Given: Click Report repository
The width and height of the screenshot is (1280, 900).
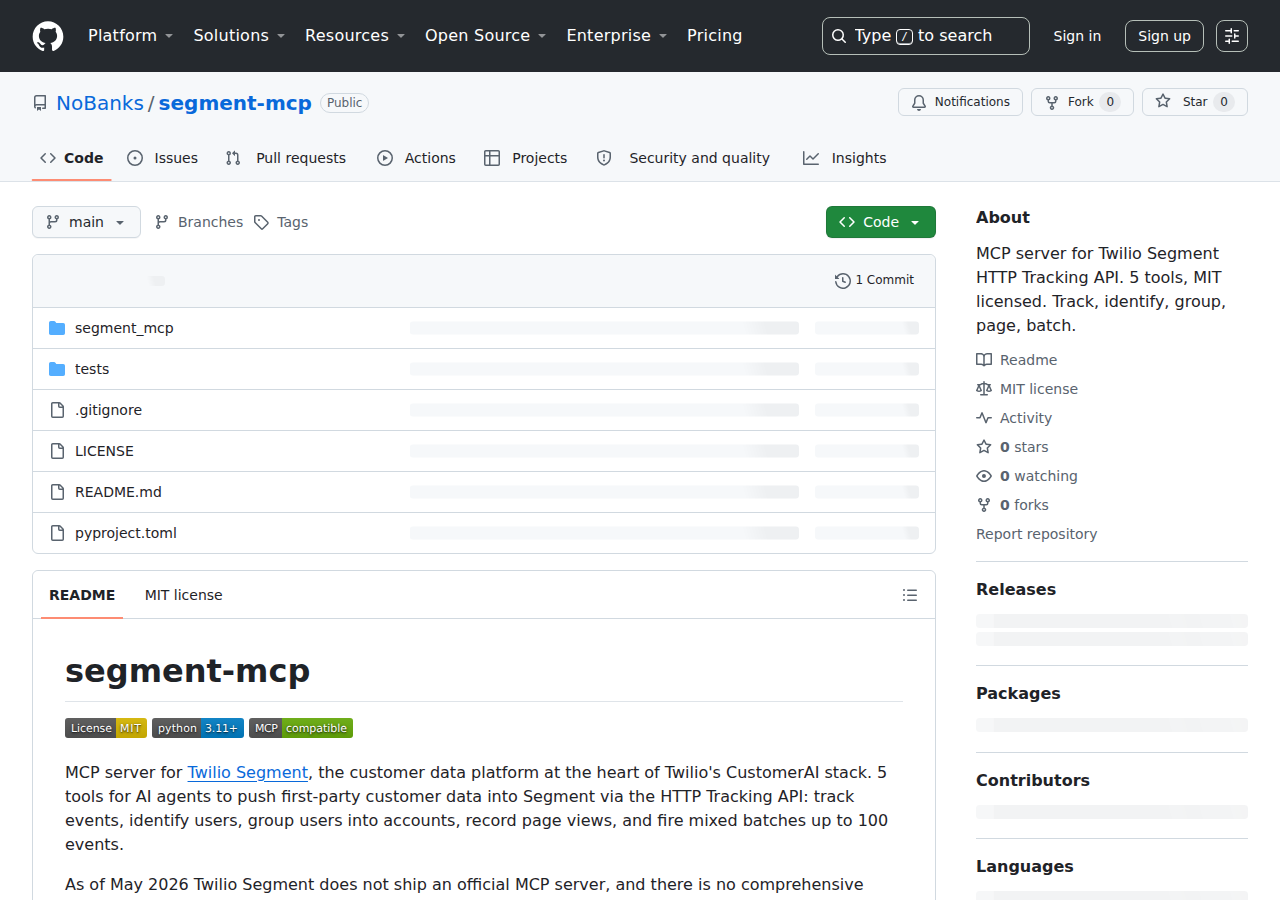Looking at the screenshot, I should (x=1036, y=534).
